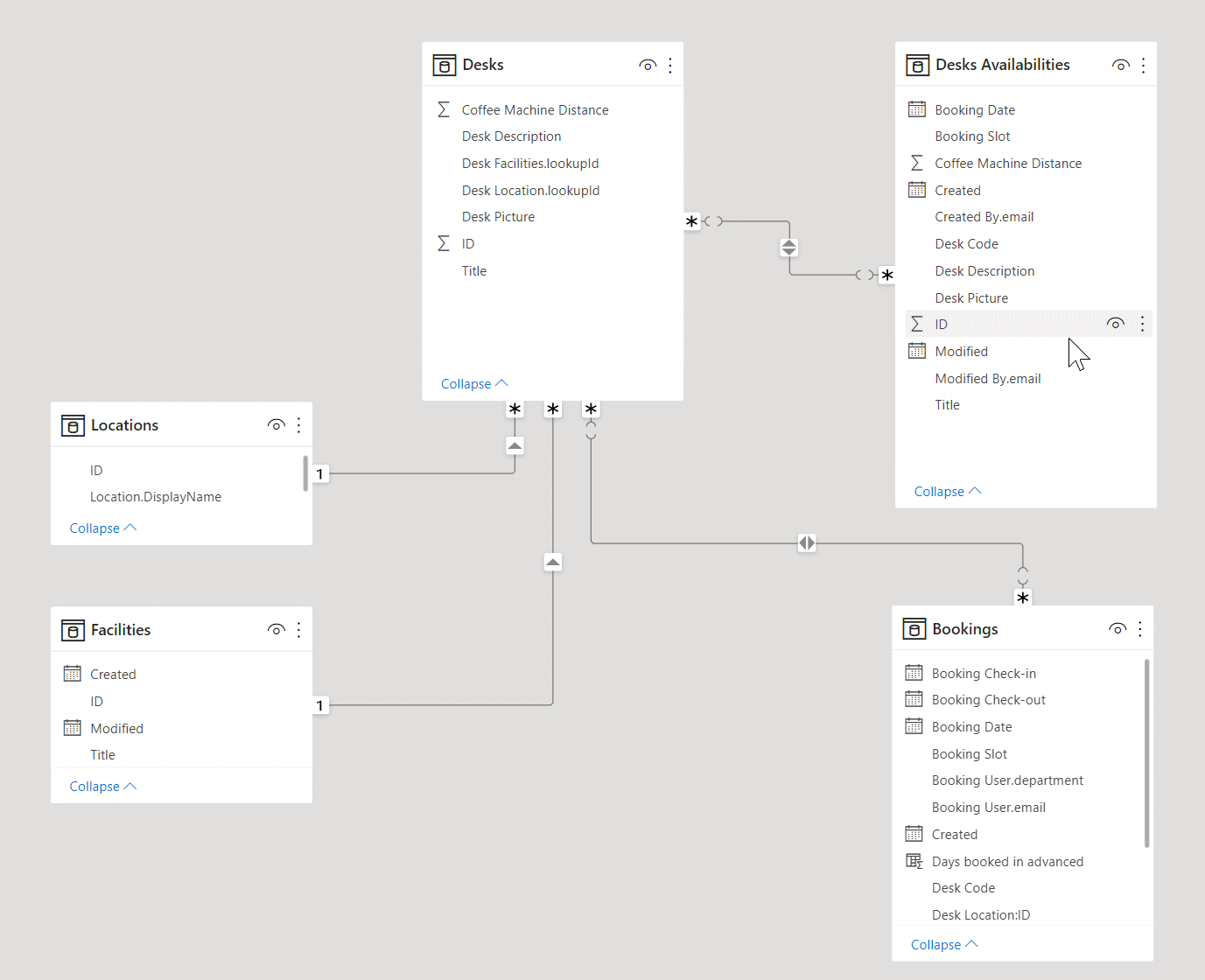Select Modified By.email field
This screenshot has width=1205, height=980.
click(988, 379)
